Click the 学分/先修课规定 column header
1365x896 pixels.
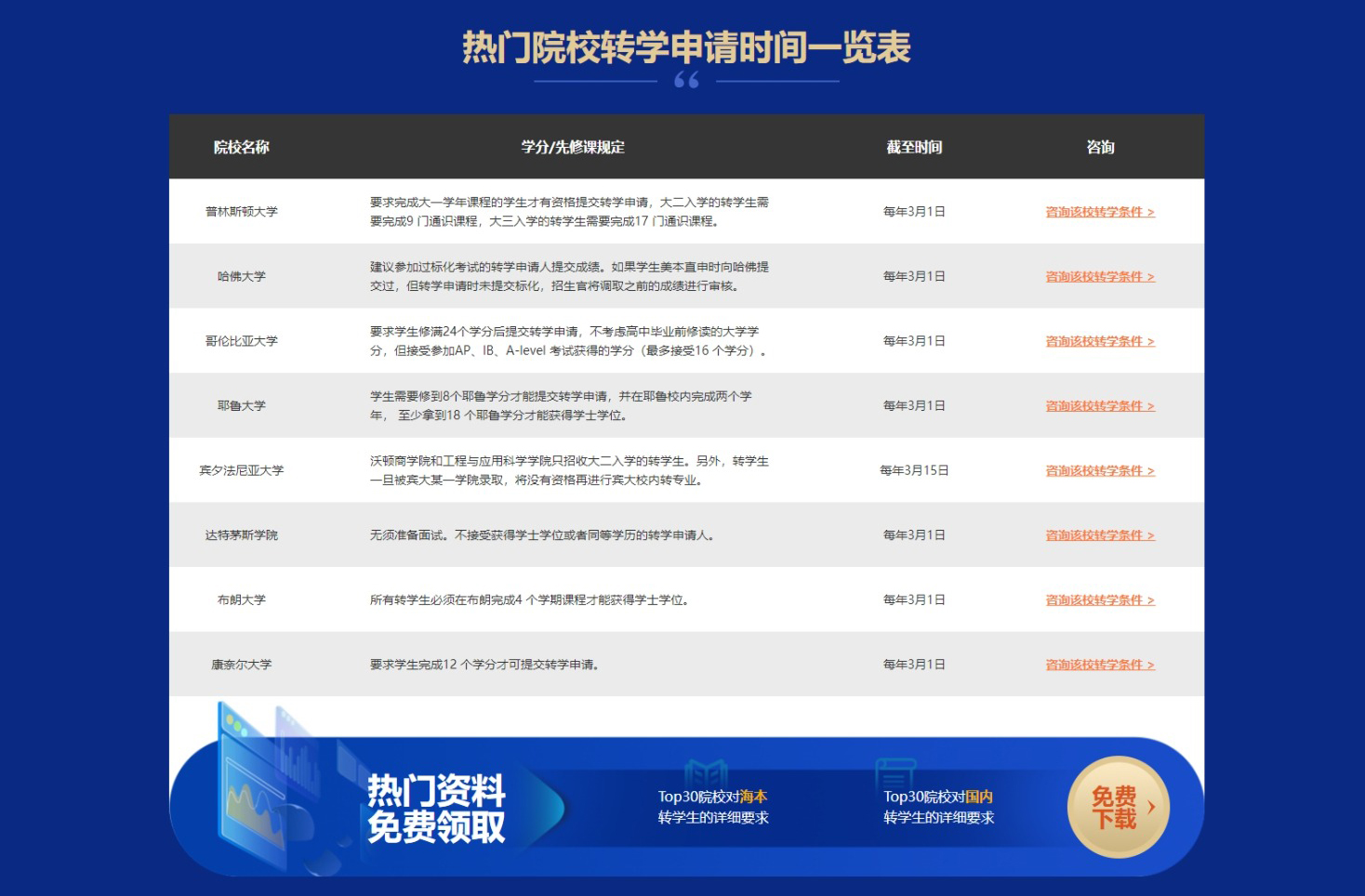(x=573, y=147)
